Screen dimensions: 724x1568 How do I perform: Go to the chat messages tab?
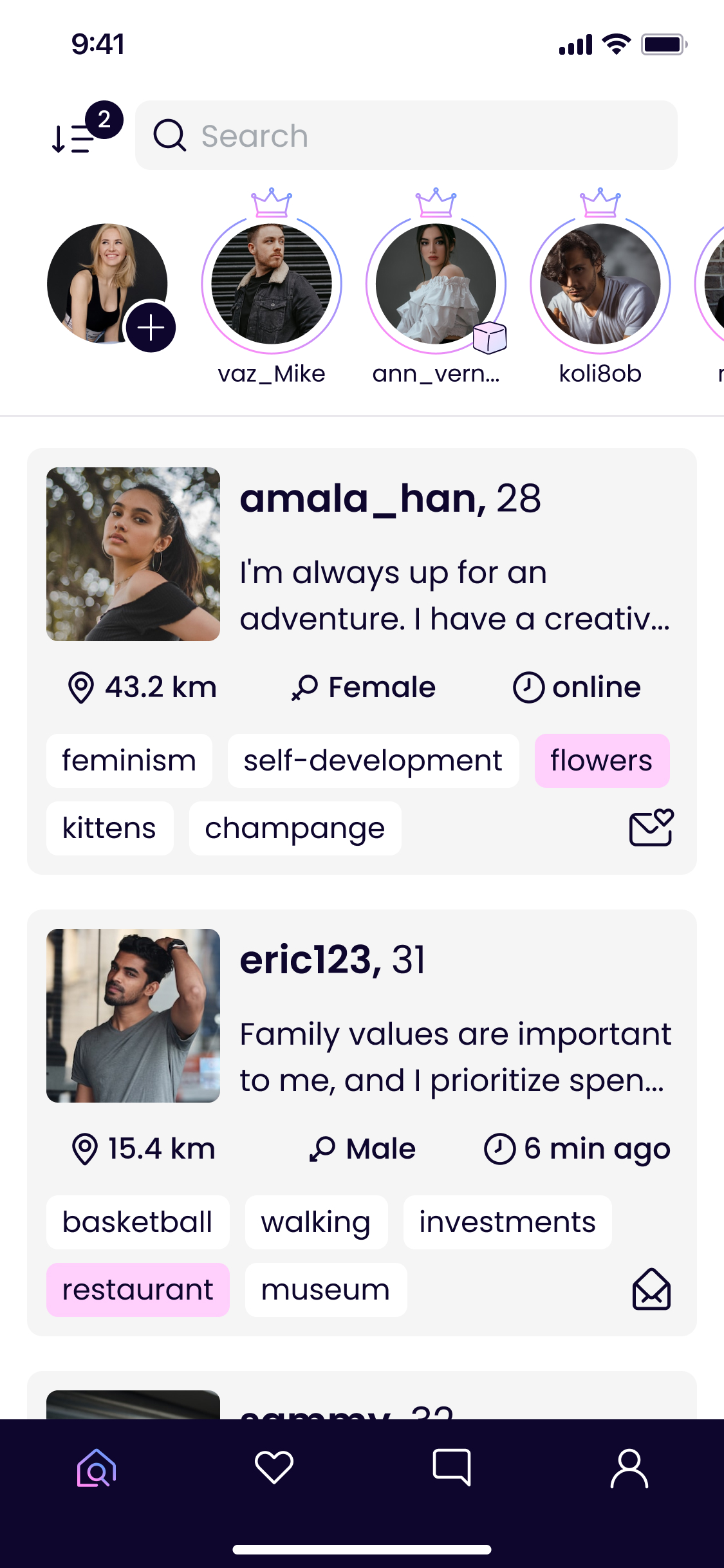[452, 1468]
